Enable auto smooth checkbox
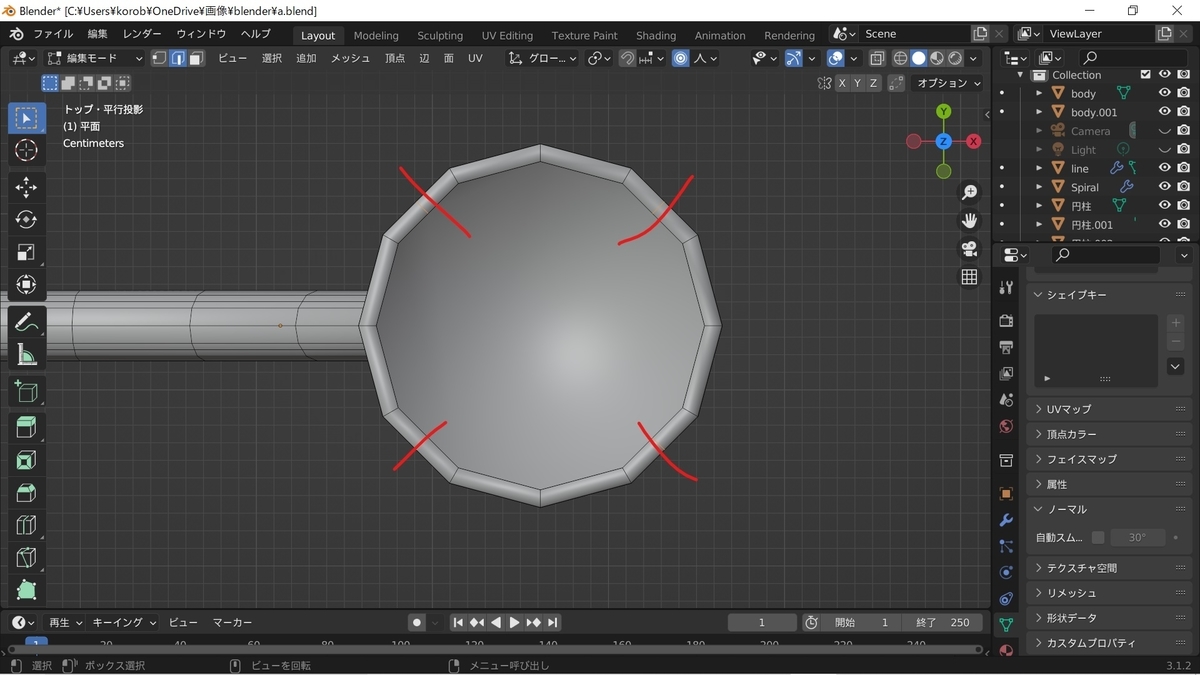The width and height of the screenshot is (1200, 675). 1098,537
